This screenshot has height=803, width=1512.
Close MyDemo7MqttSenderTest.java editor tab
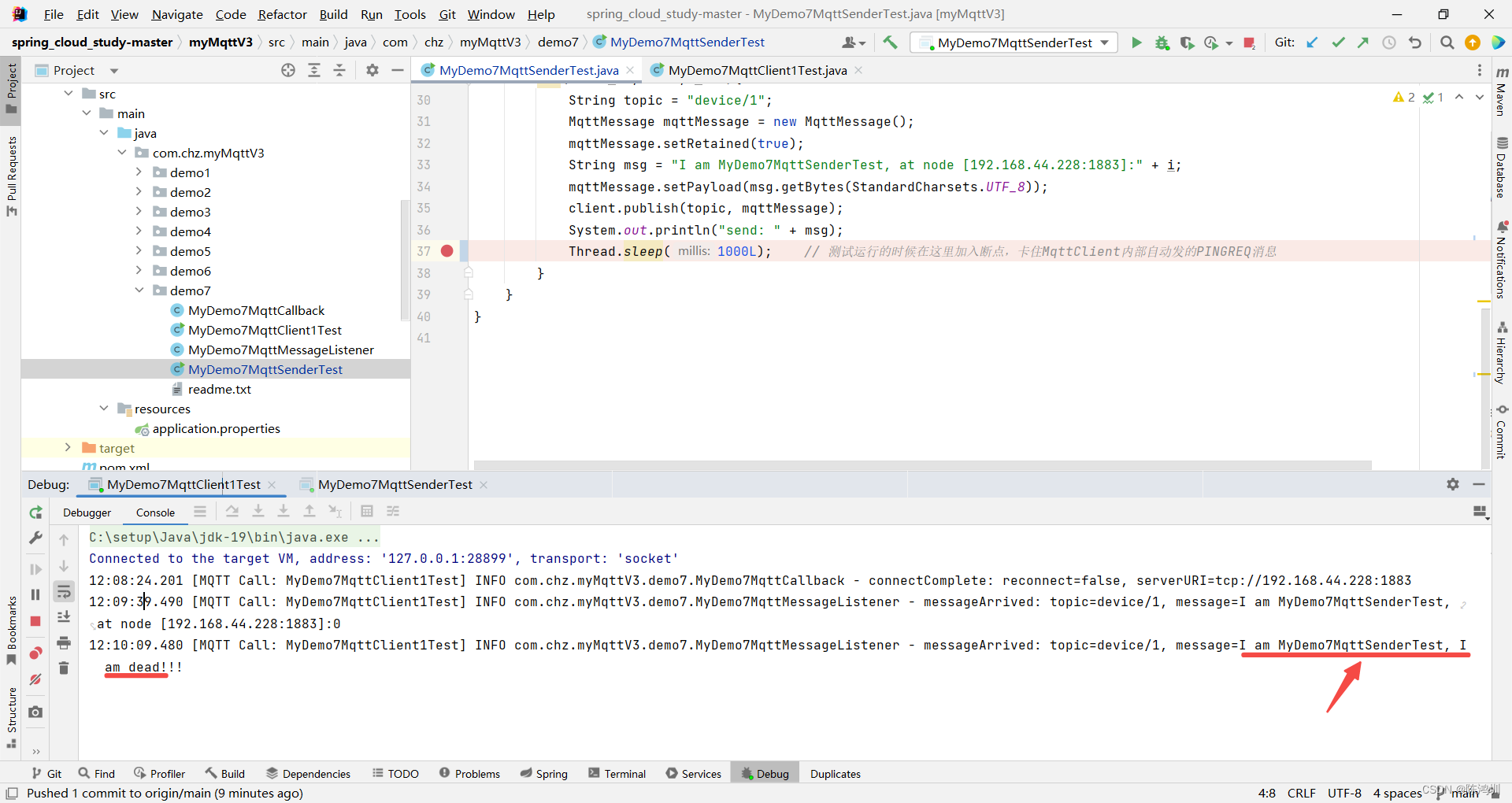(630, 70)
